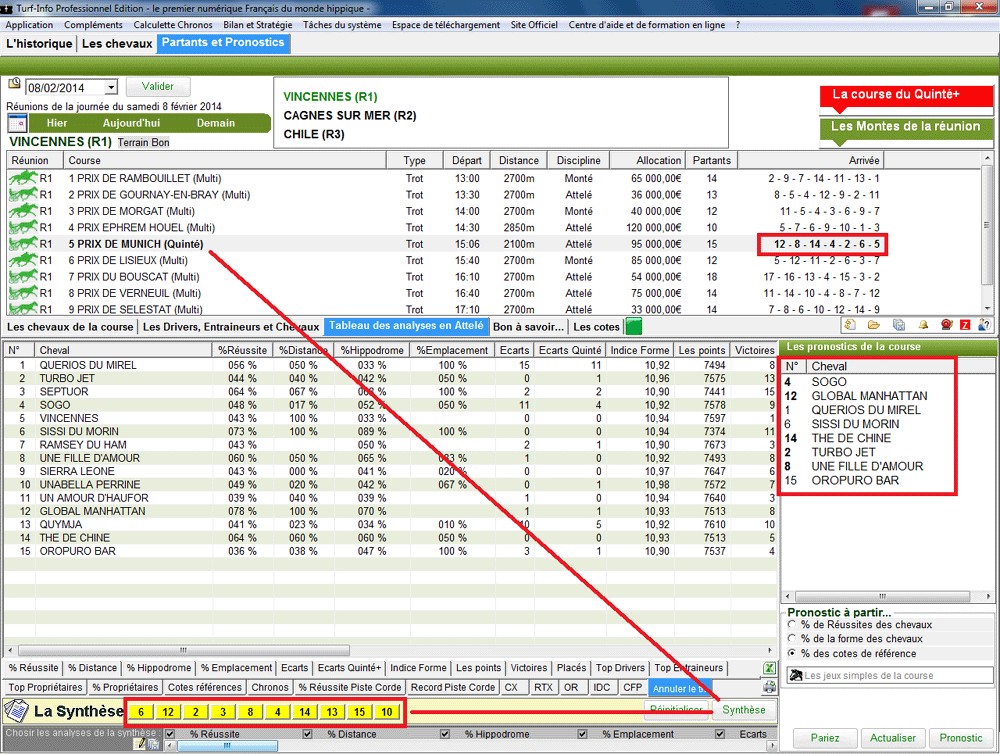Click the icon left of Les jeux simples field
Image resolution: width=1000 pixels, height=754 pixels.
click(795, 675)
